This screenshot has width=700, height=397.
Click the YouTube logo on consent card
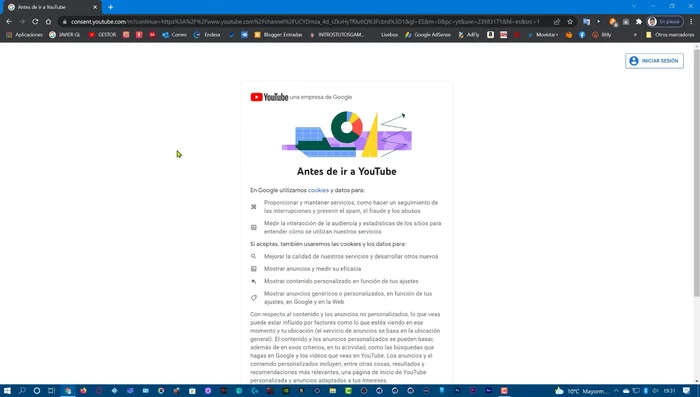269,97
